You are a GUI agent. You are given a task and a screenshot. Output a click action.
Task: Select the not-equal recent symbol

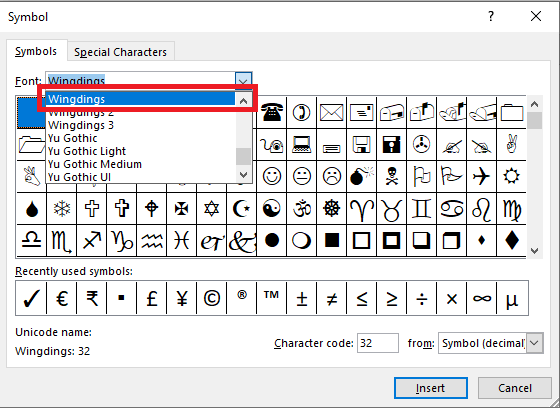(331, 298)
